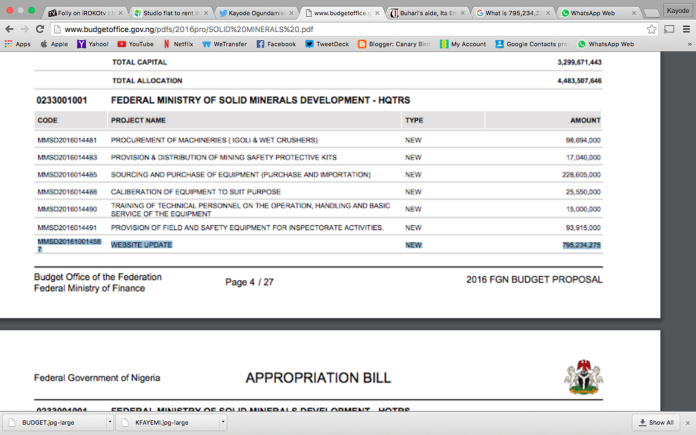Expand options for KFAYEMI.jpg-large download
Screen dimensions: 696x435
(221, 423)
